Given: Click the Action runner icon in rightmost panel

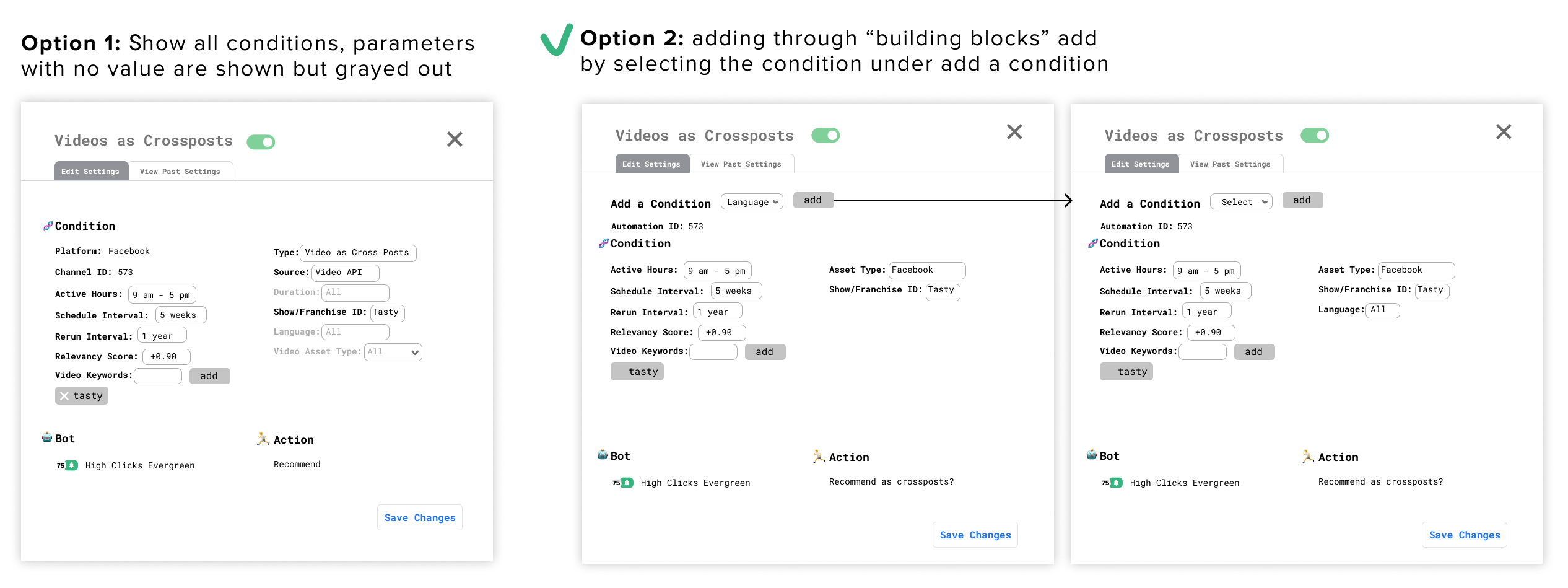Looking at the screenshot, I should pyautogui.click(x=1308, y=457).
